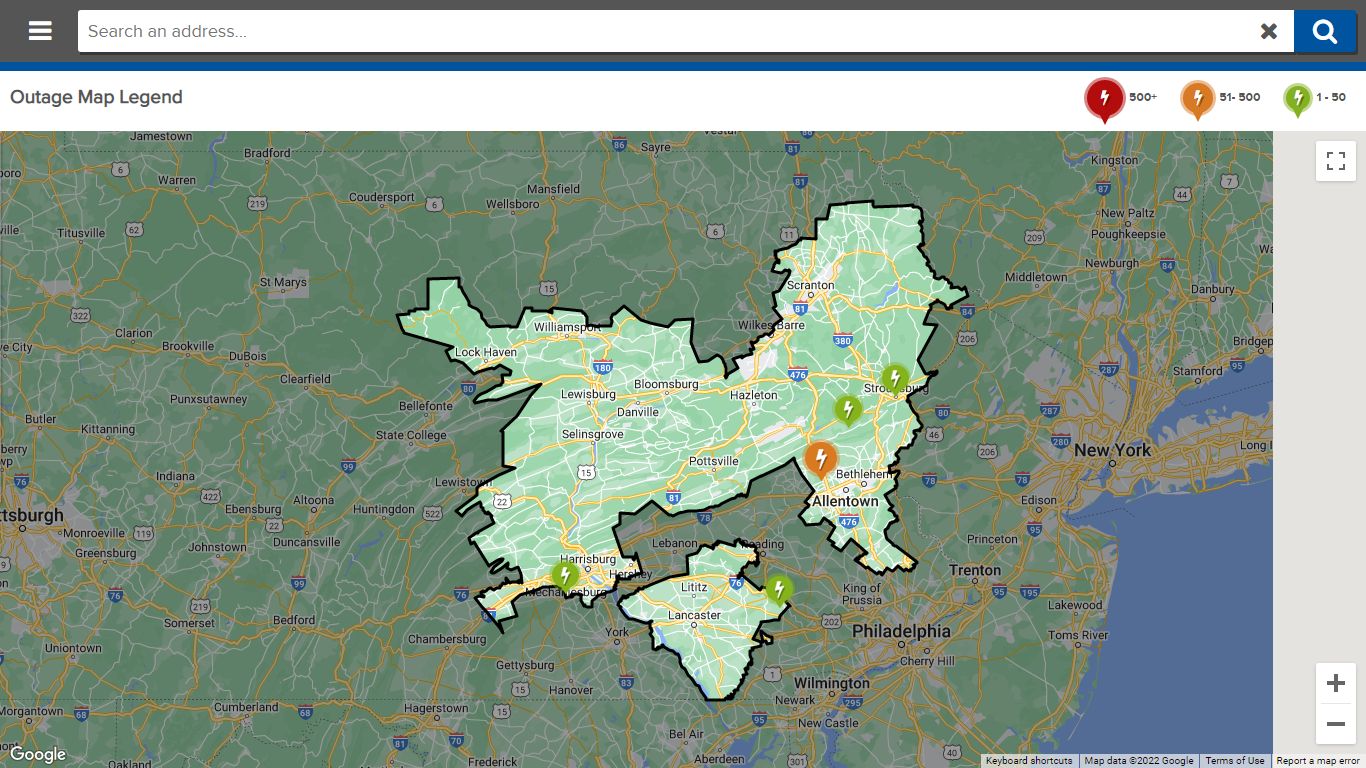Click the Scranton label on map
Image resolution: width=1366 pixels, height=768 pixels.
point(811,285)
